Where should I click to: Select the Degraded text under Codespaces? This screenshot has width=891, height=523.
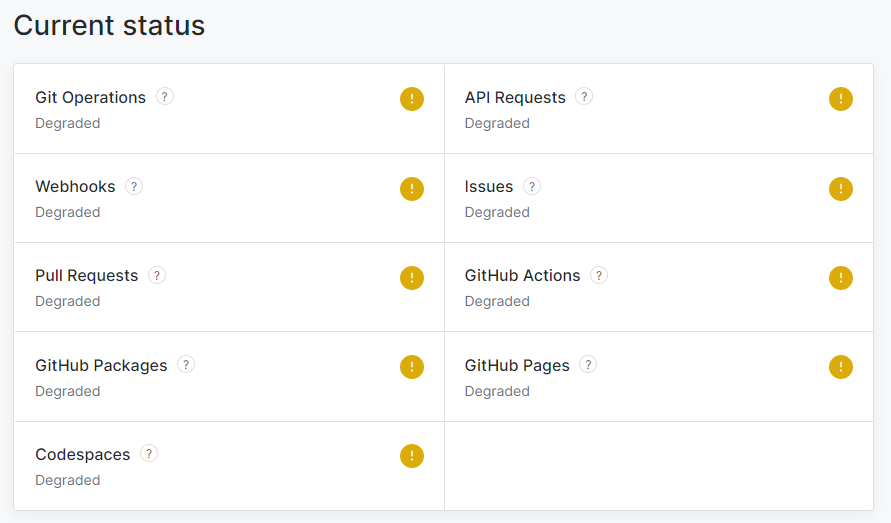(68, 480)
